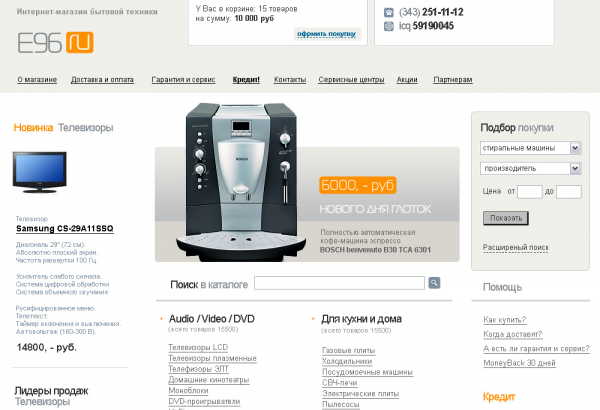Click the 14800,- руб. price

[47, 347]
